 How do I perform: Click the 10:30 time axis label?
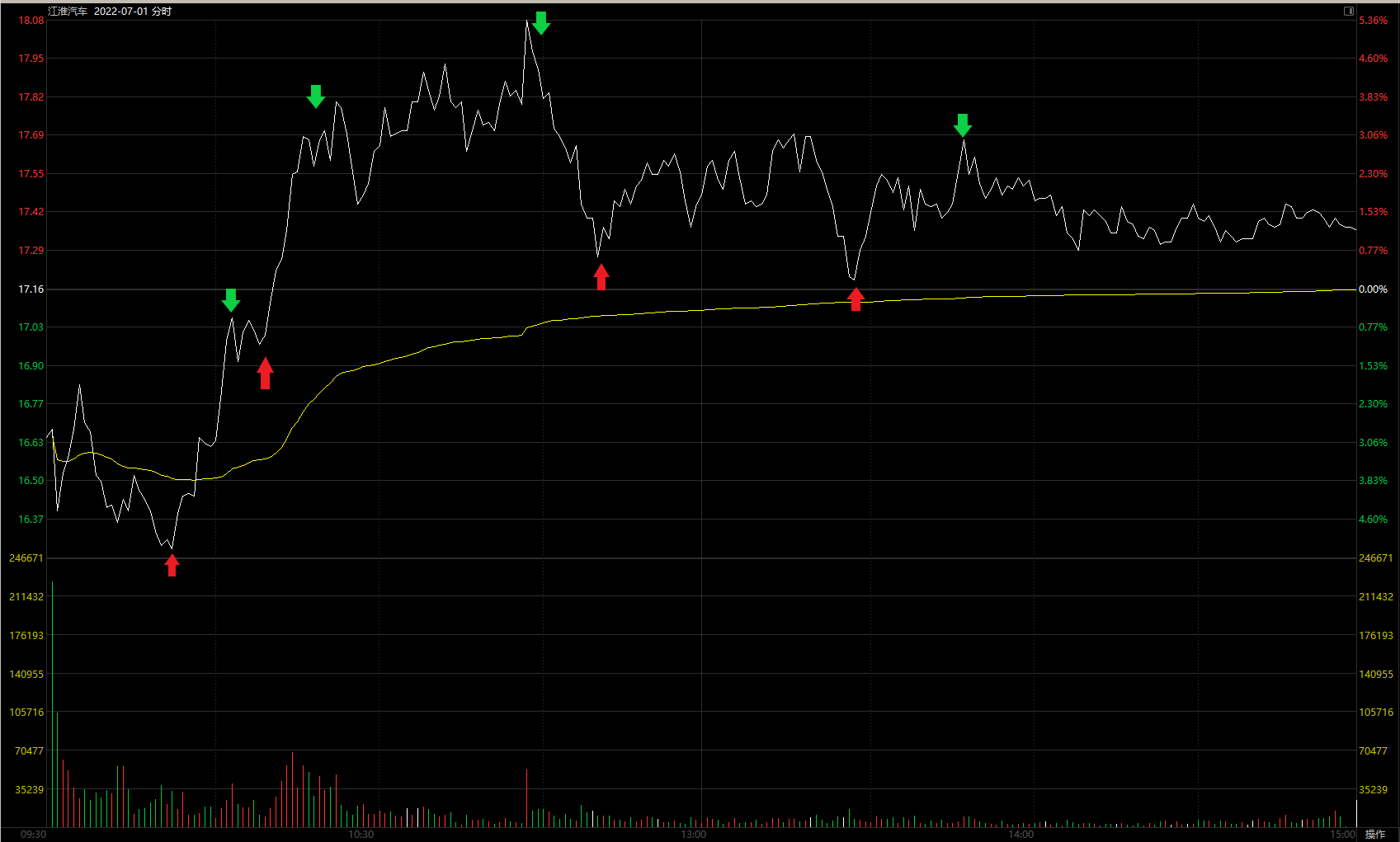pyautogui.click(x=361, y=834)
